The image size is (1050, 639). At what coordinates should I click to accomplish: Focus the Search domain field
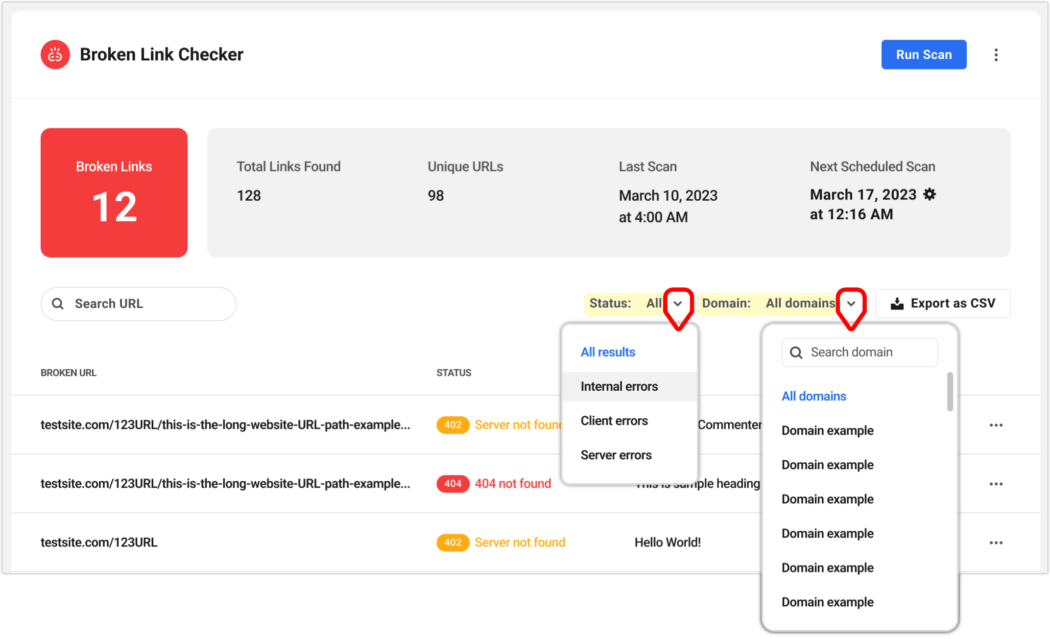coord(860,352)
